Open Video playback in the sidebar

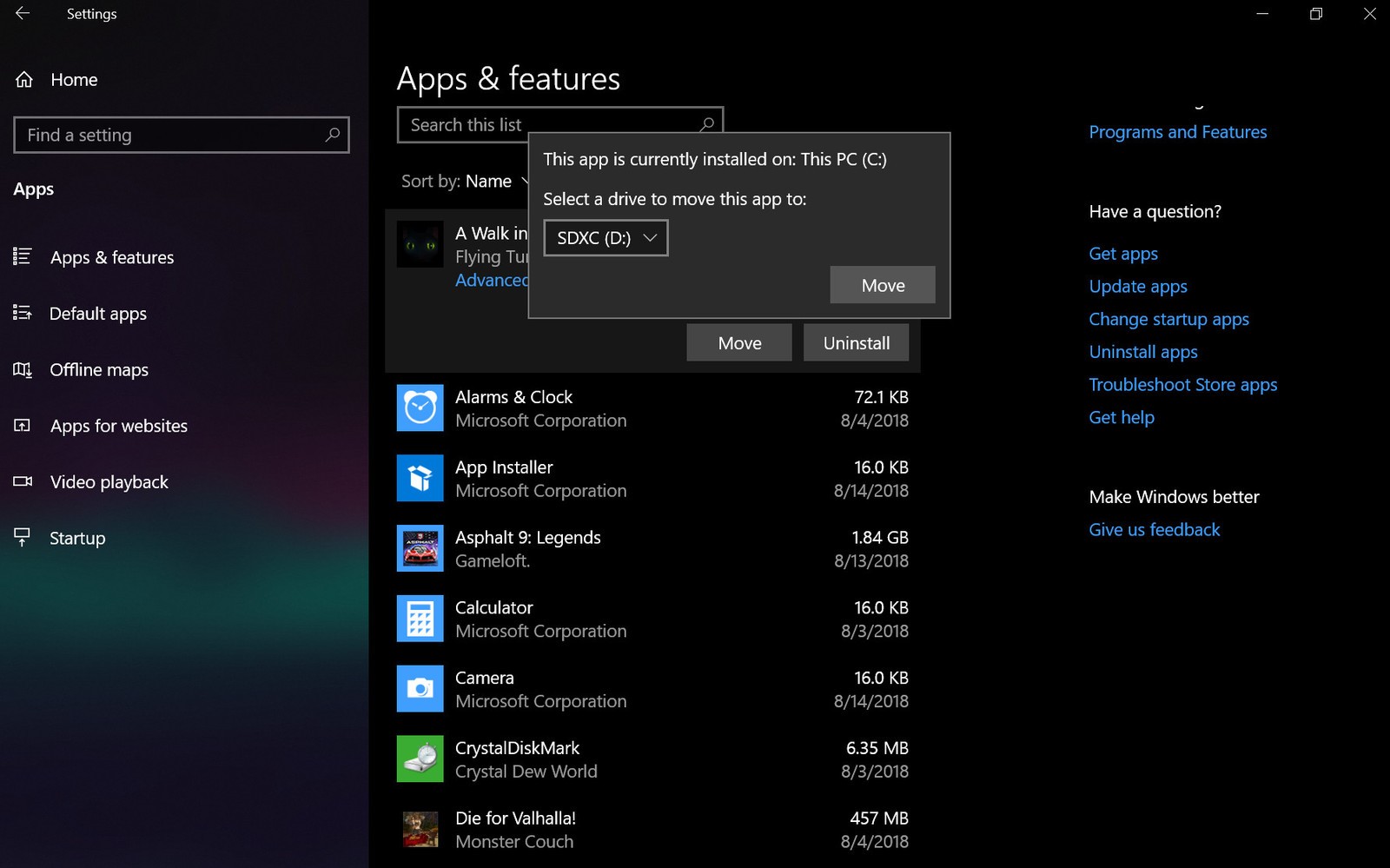point(109,482)
